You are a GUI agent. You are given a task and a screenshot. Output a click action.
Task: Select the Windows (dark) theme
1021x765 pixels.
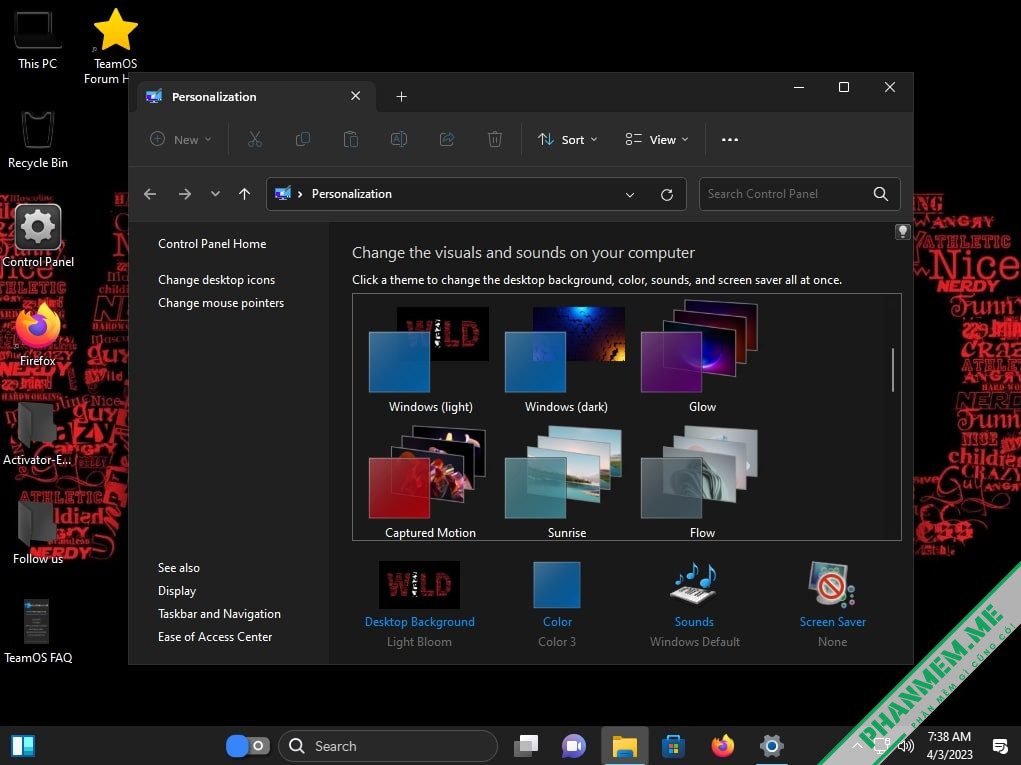point(566,359)
